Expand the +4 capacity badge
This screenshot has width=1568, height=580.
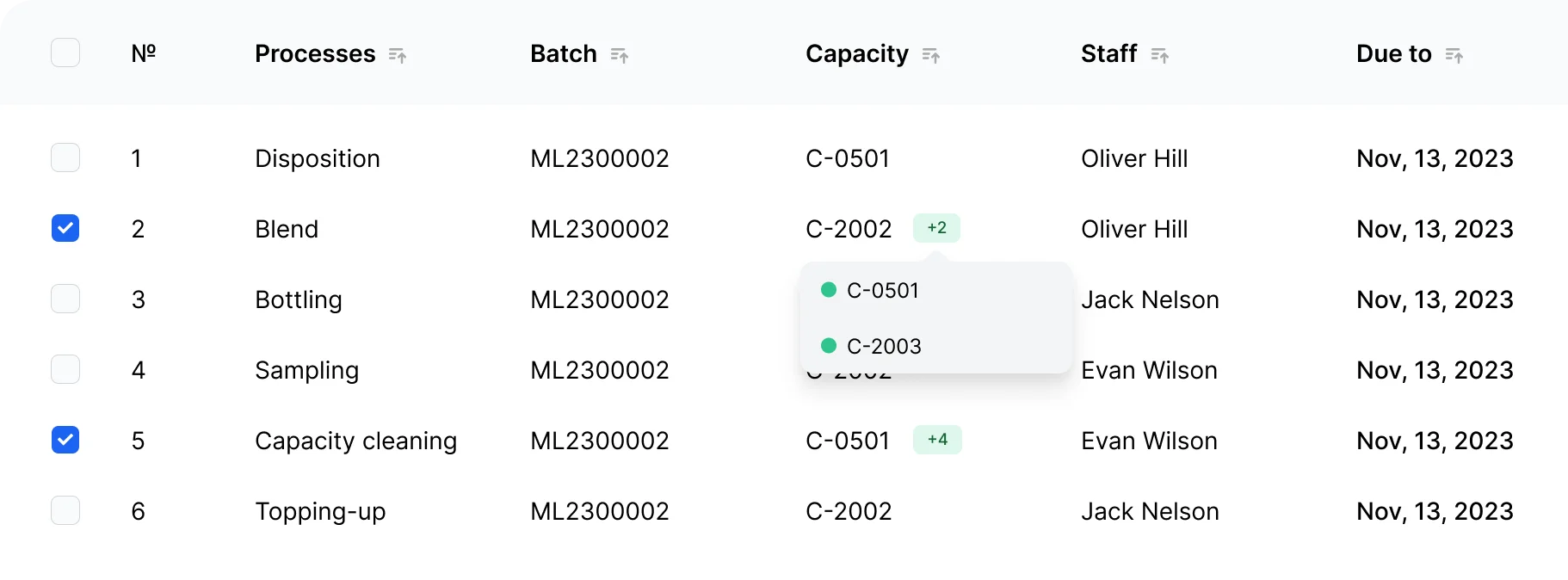pos(937,440)
